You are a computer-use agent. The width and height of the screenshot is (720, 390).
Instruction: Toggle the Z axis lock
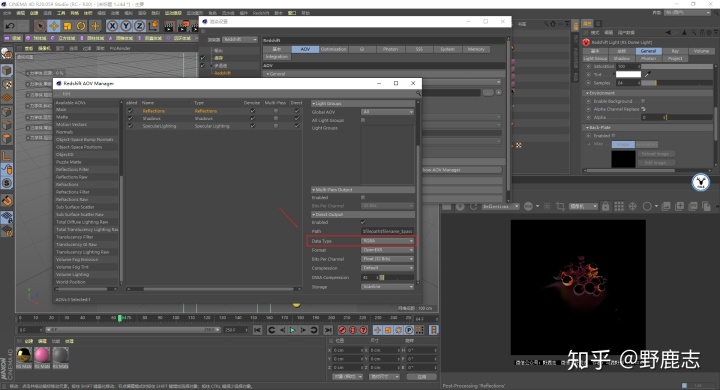[140, 26]
